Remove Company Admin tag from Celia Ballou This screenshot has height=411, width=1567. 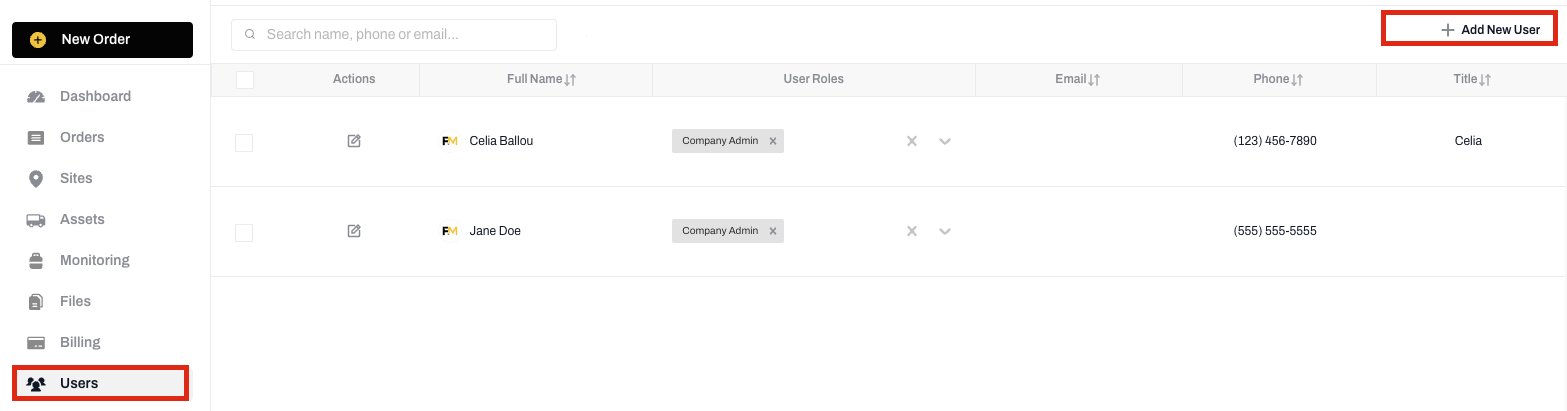click(773, 141)
